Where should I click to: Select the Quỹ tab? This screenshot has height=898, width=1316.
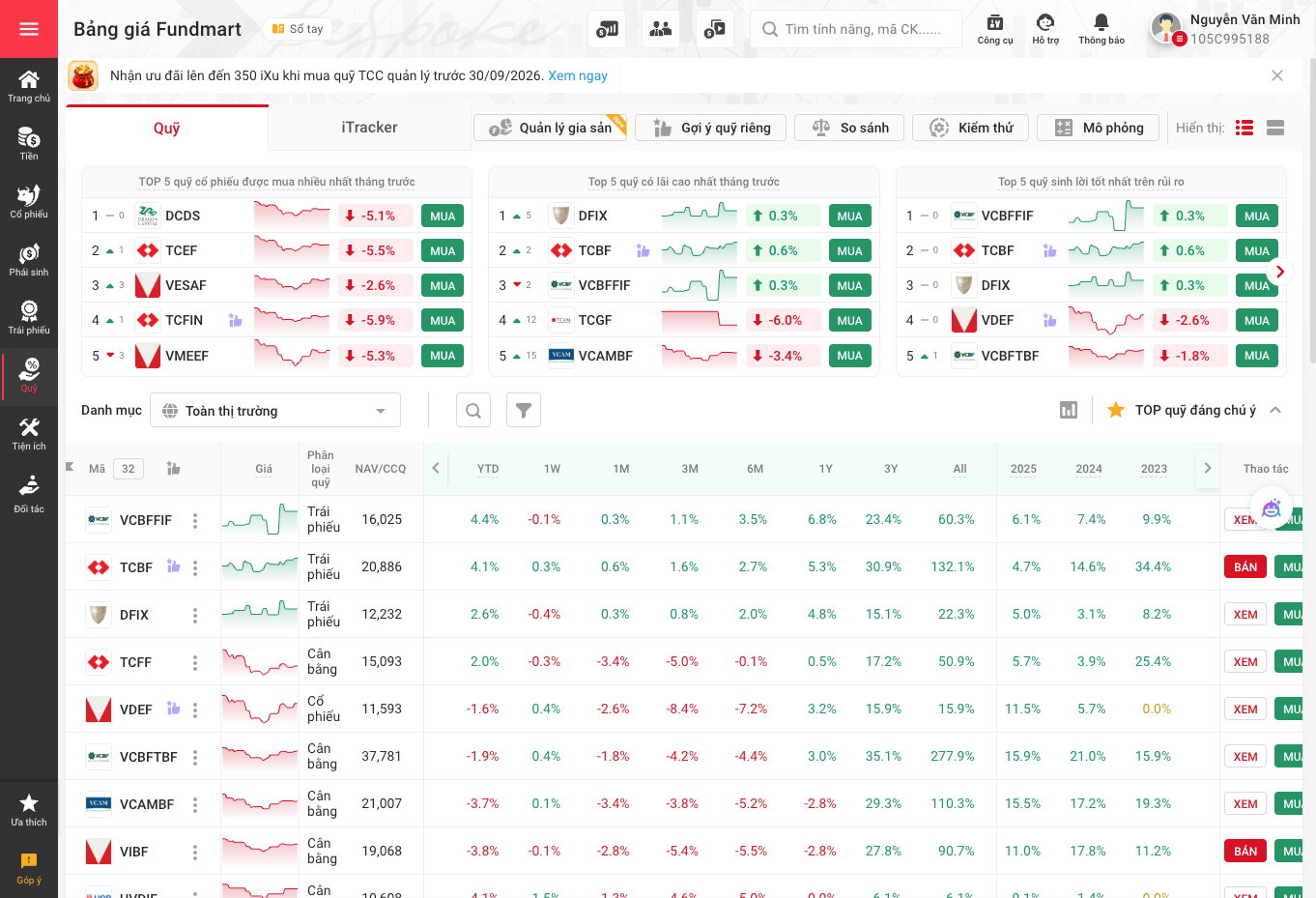(x=167, y=128)
